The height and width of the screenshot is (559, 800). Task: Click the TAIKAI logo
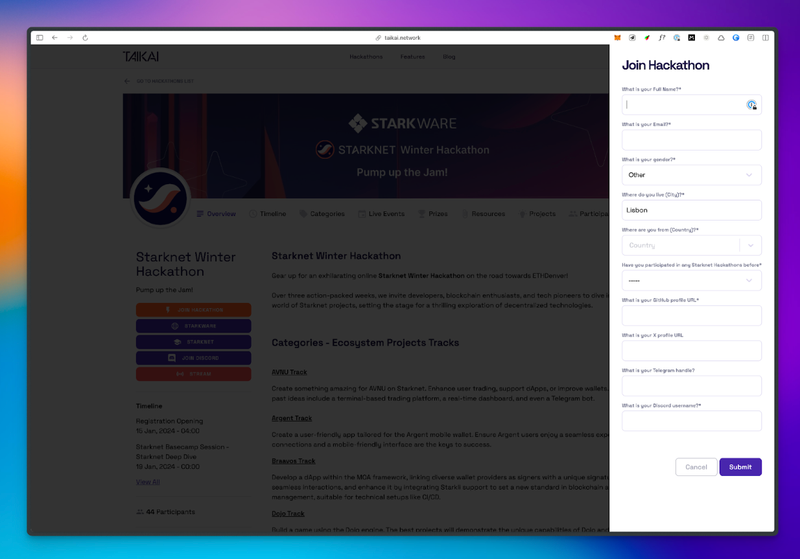tap(139, 57)
